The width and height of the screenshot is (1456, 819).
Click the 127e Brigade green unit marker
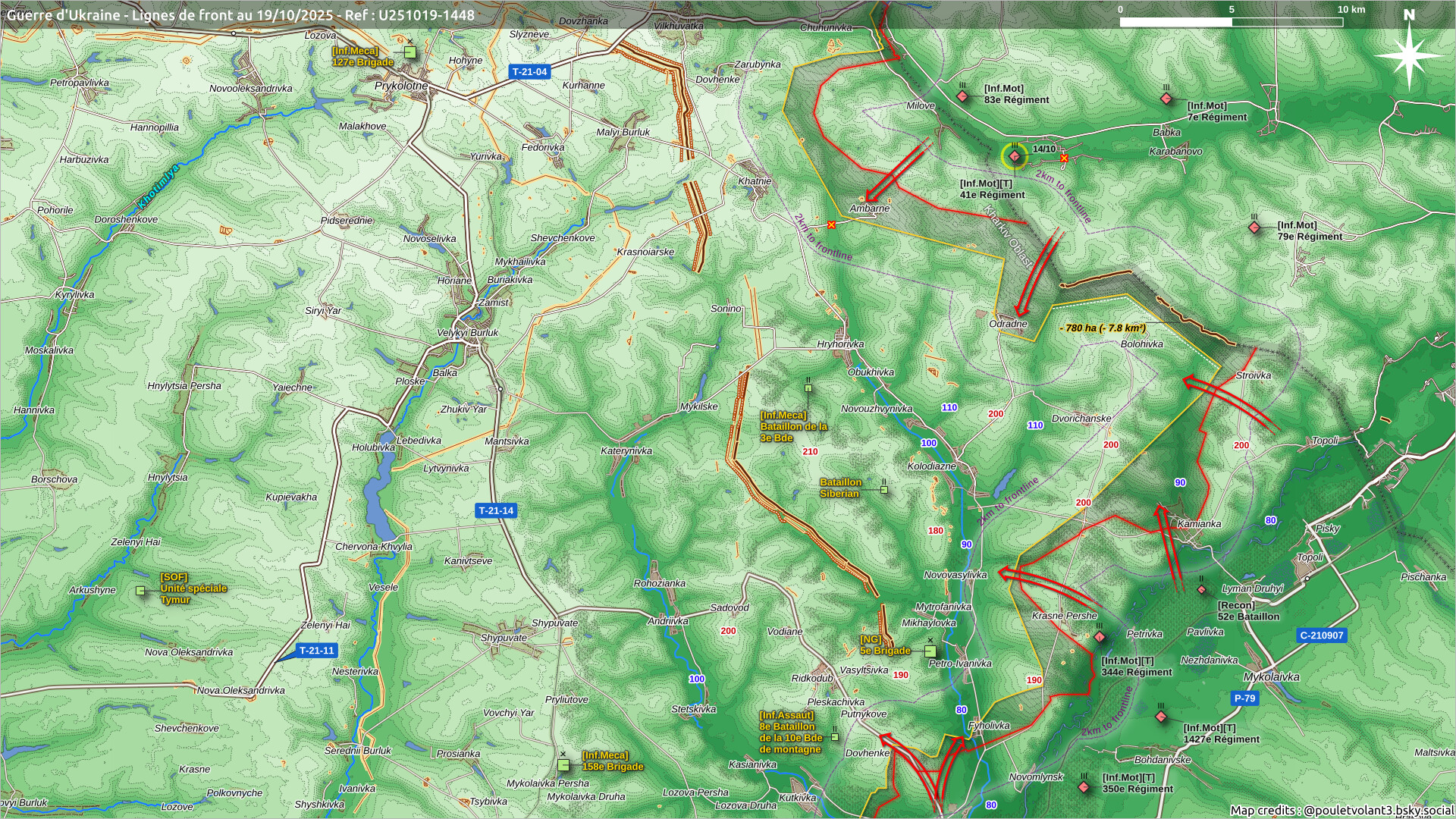(409, 52)
